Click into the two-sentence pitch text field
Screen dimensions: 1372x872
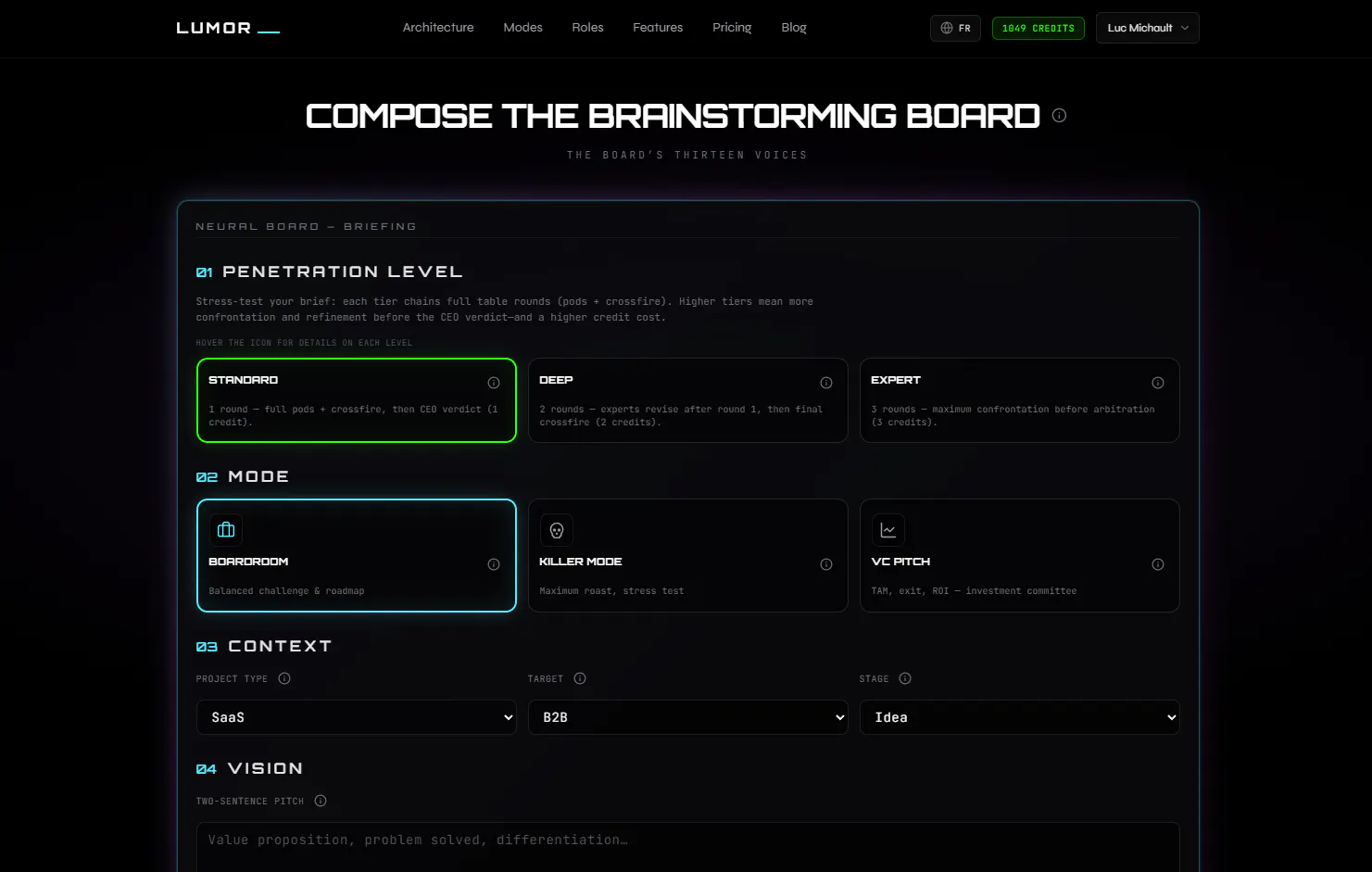(x=688, y=847)
